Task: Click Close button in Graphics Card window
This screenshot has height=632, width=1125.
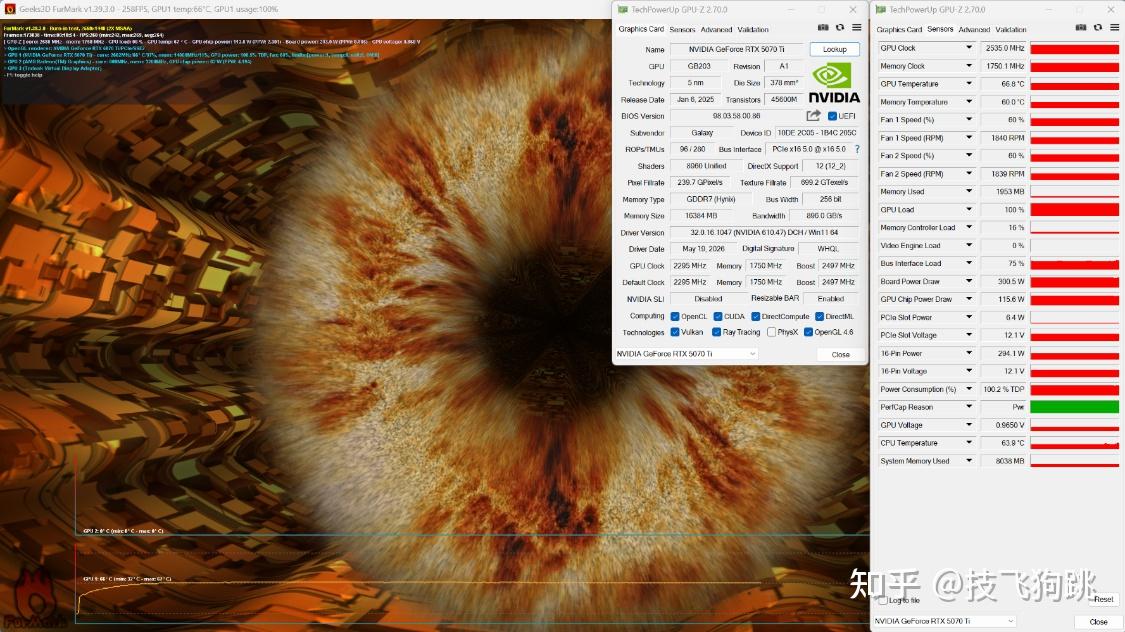Action: pos(840,354)
